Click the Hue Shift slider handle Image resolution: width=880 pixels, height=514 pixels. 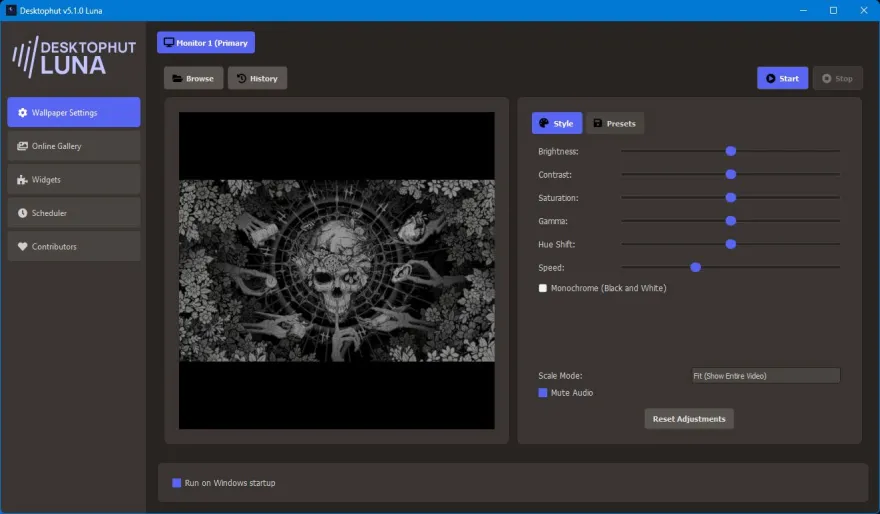coord(731,244)
